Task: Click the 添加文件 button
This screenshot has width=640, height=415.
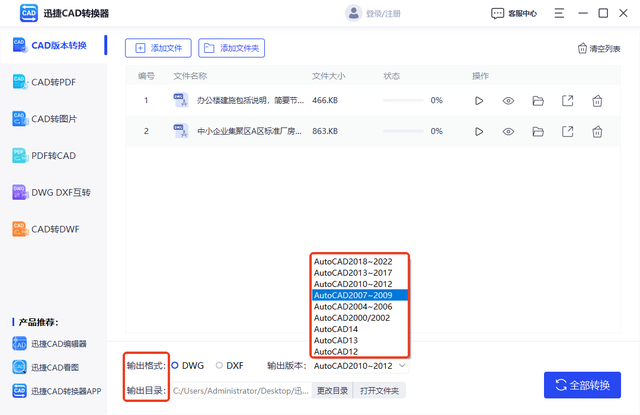Action: coord(158,48)
